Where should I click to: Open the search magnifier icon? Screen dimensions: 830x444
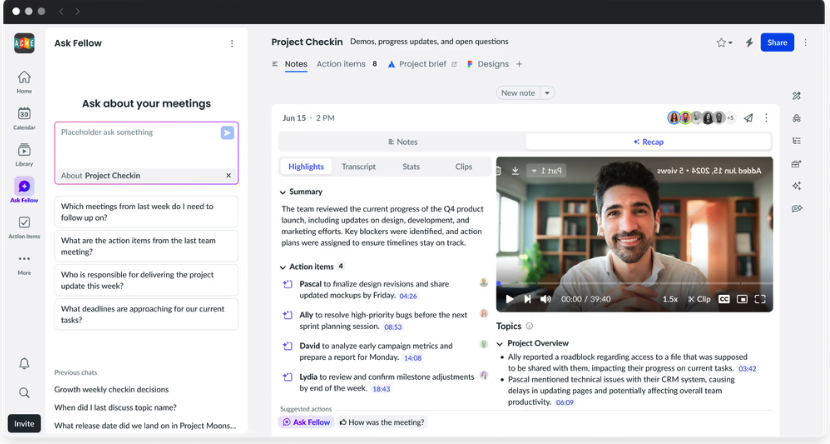24,393
